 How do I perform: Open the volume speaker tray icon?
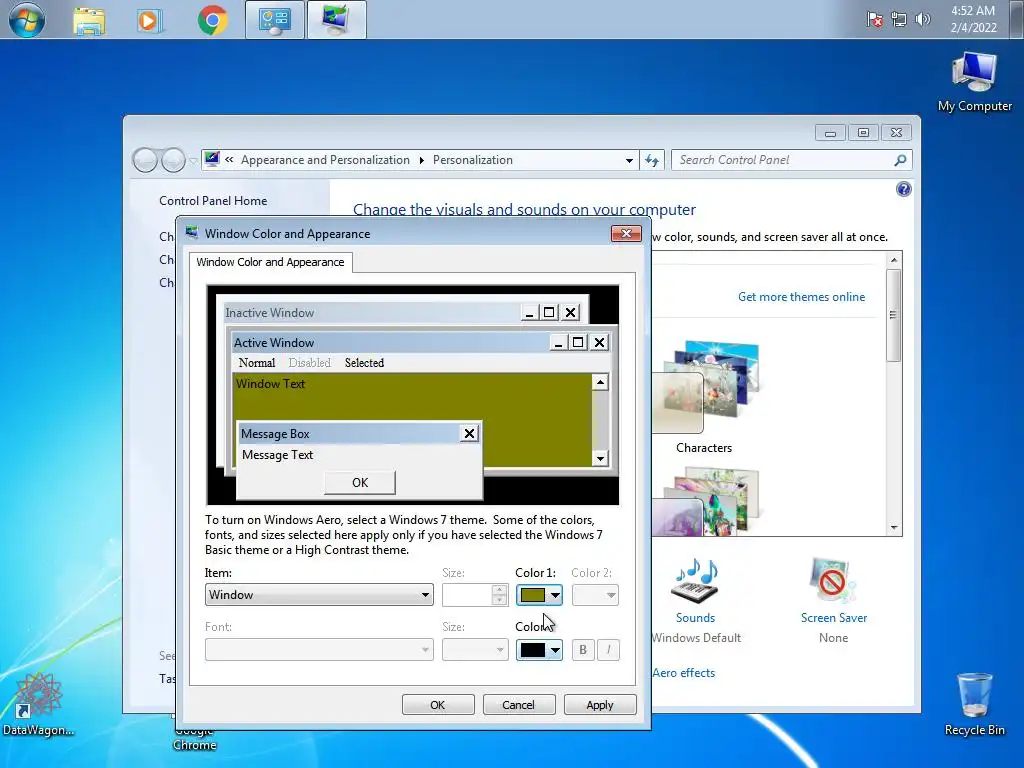click(x=922, y=19)
